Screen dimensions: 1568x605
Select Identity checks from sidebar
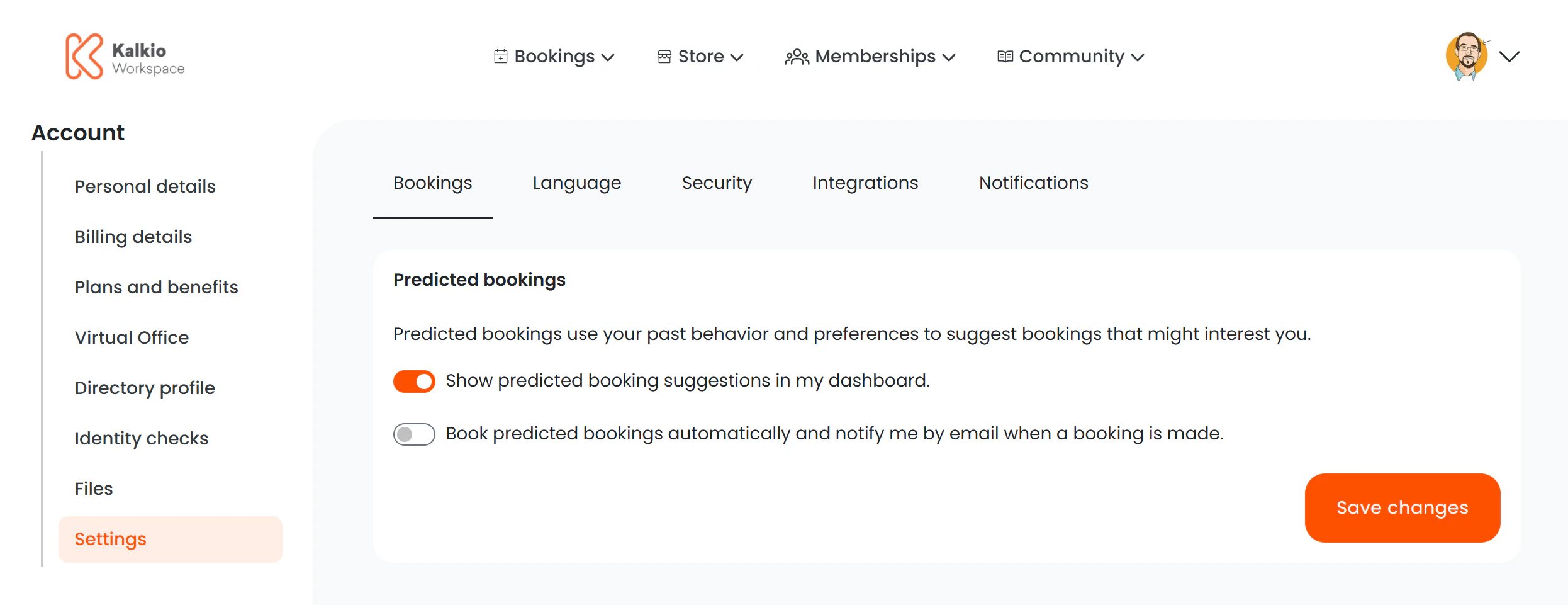142,438
